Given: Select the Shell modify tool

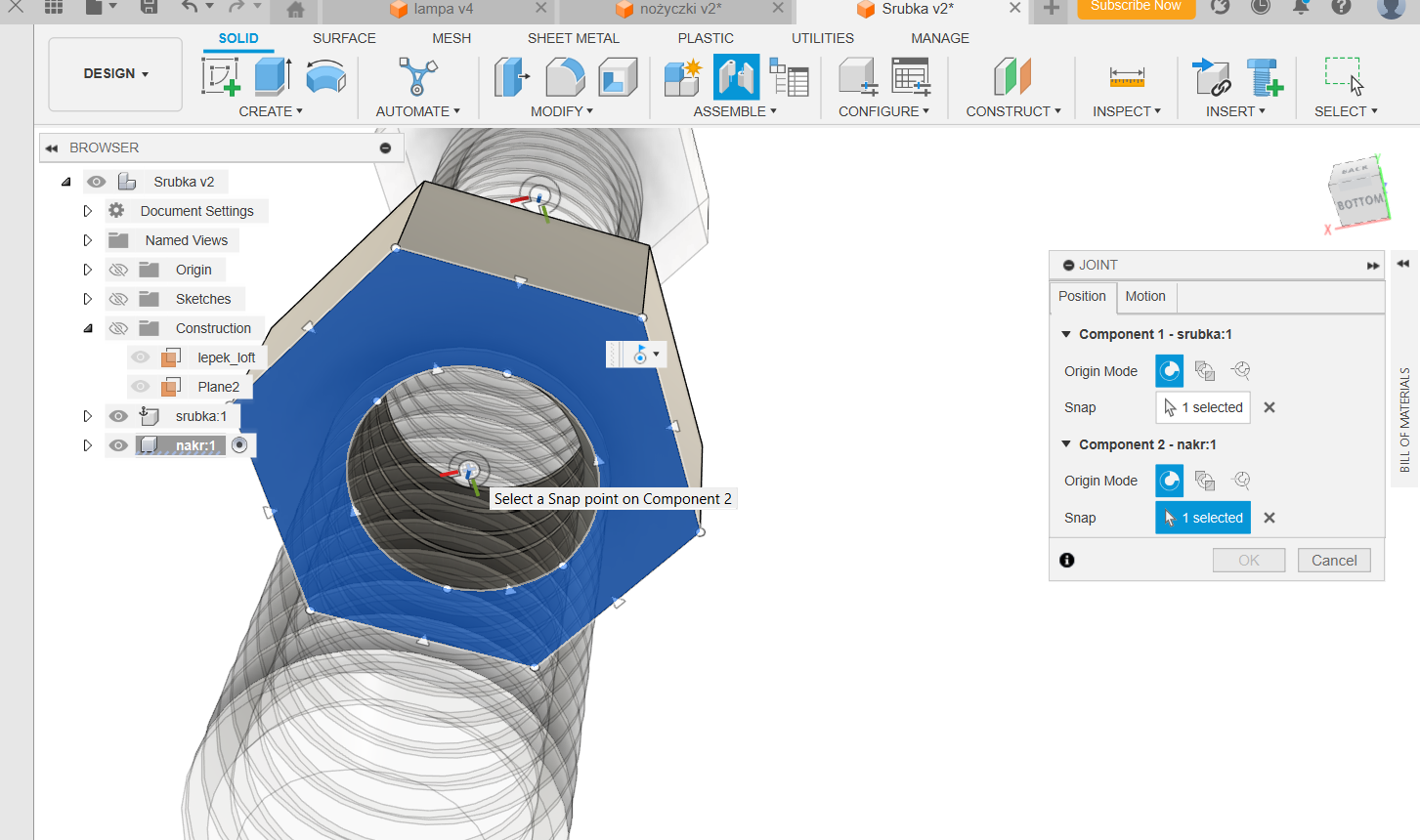Looking at the screenshot, I should pos(618,76).
